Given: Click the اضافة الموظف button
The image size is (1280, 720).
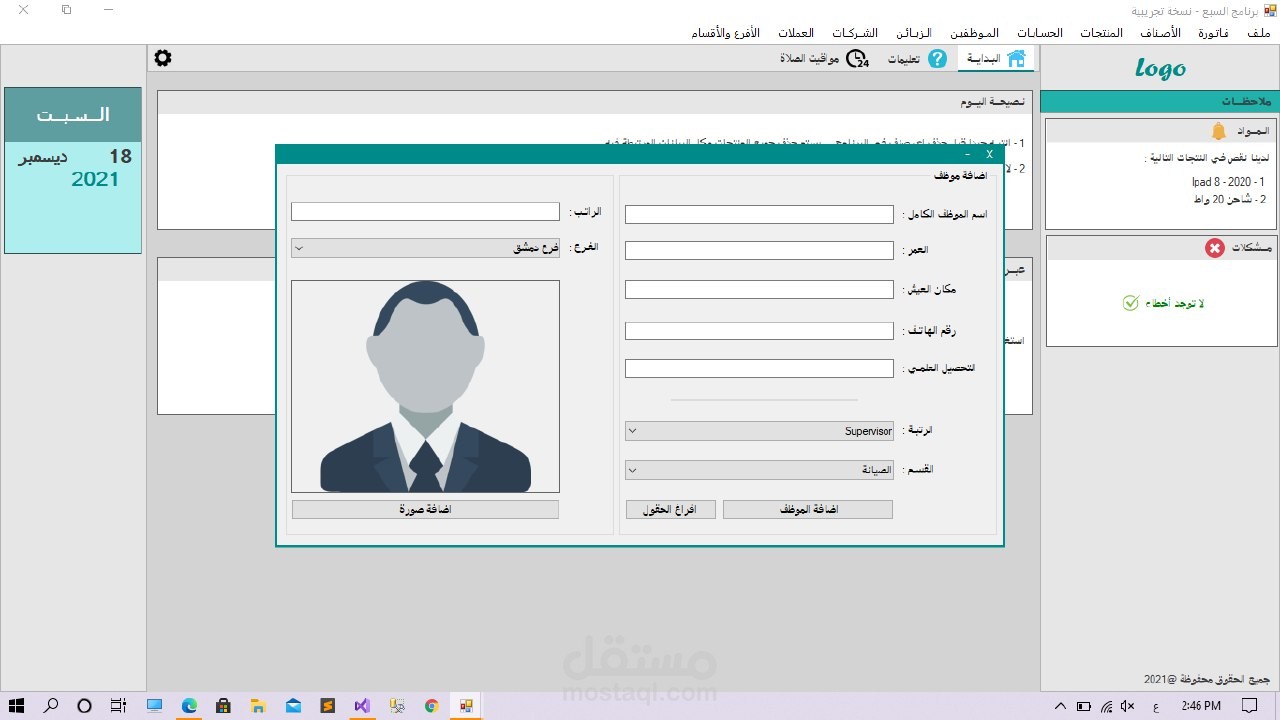Looking at the screenshot, I should tap(807, 509).
